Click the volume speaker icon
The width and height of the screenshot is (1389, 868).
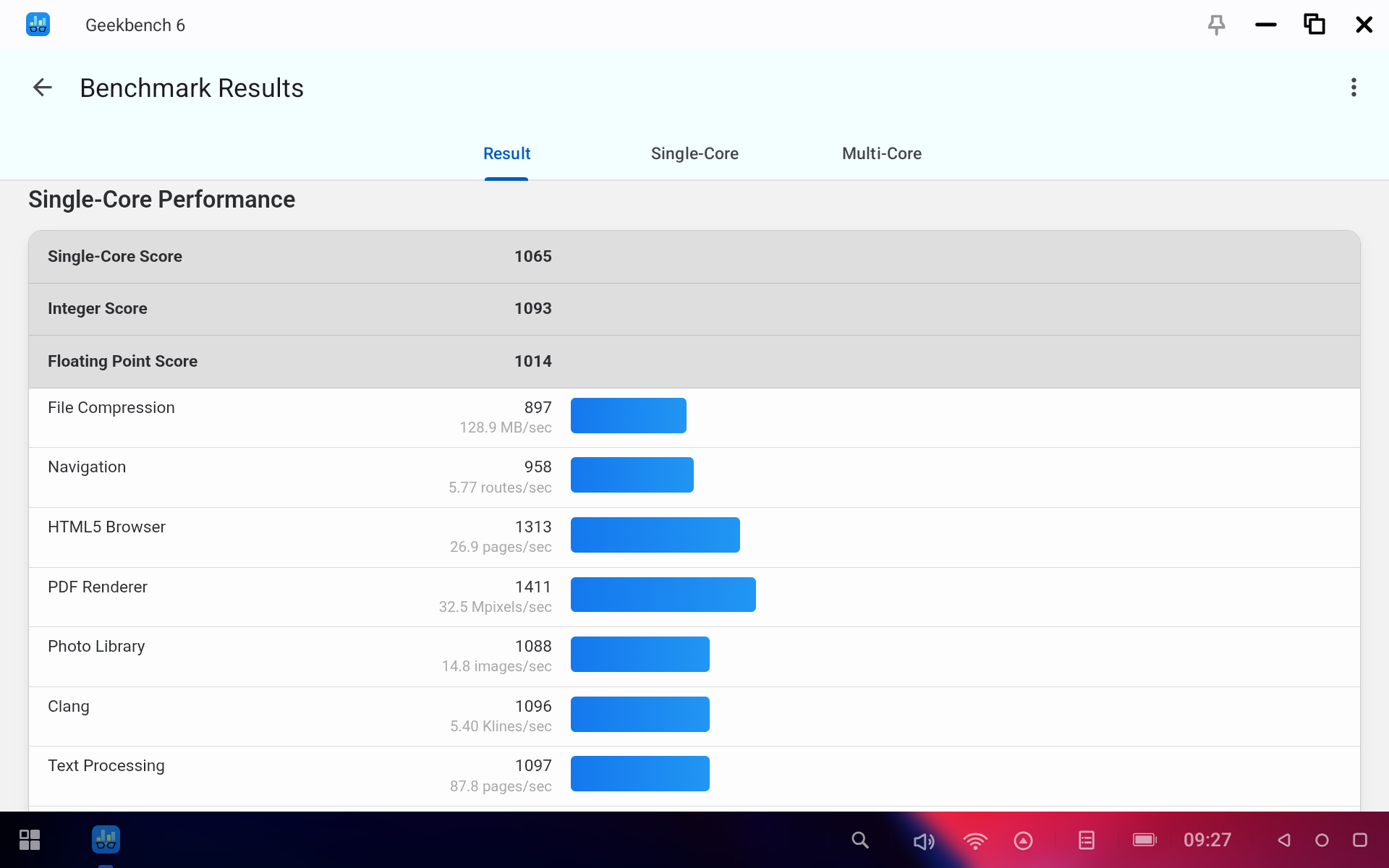[923, 841]
